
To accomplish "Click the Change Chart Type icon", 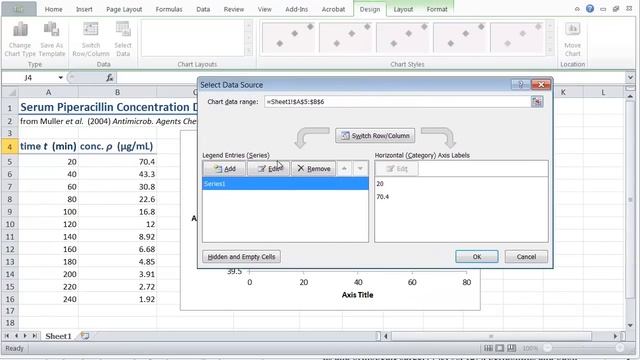I will (x=20, y=31).
